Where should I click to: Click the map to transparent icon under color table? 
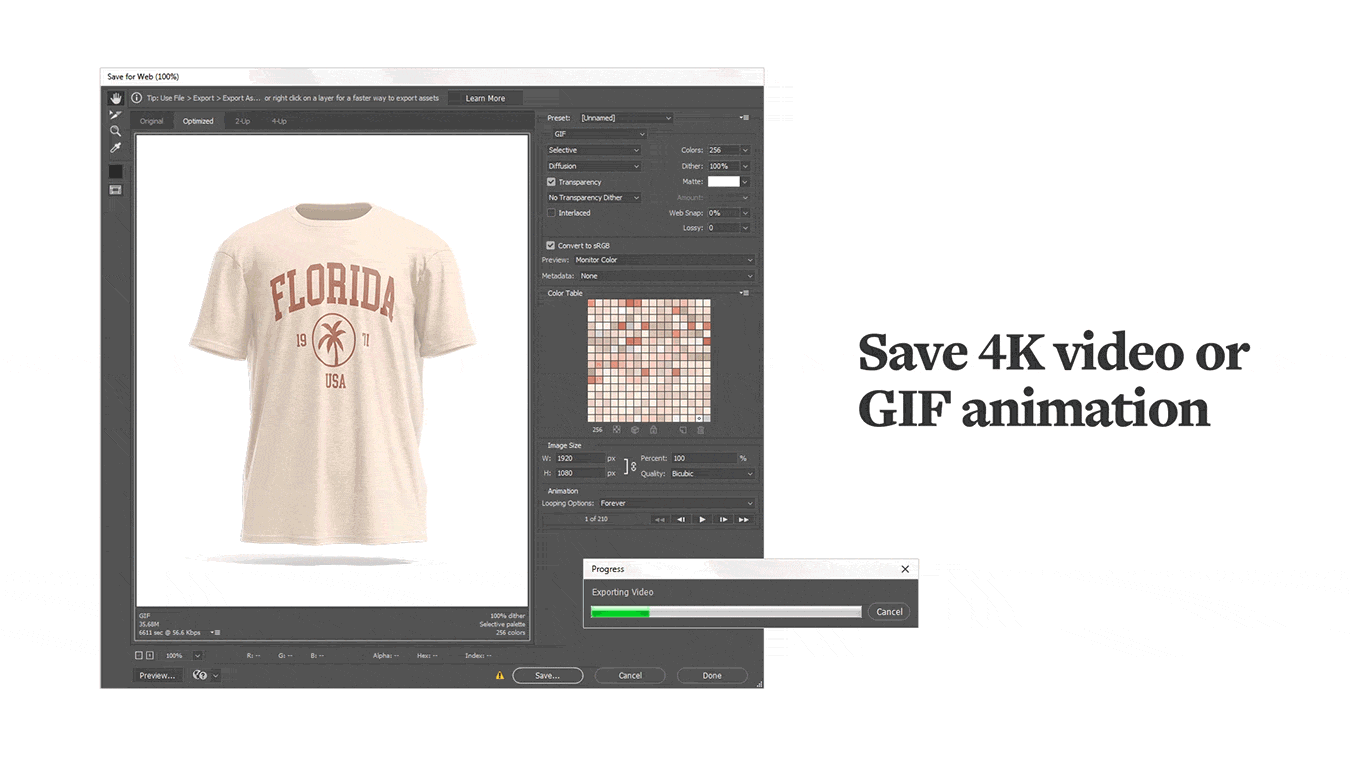tap(617, 430)
